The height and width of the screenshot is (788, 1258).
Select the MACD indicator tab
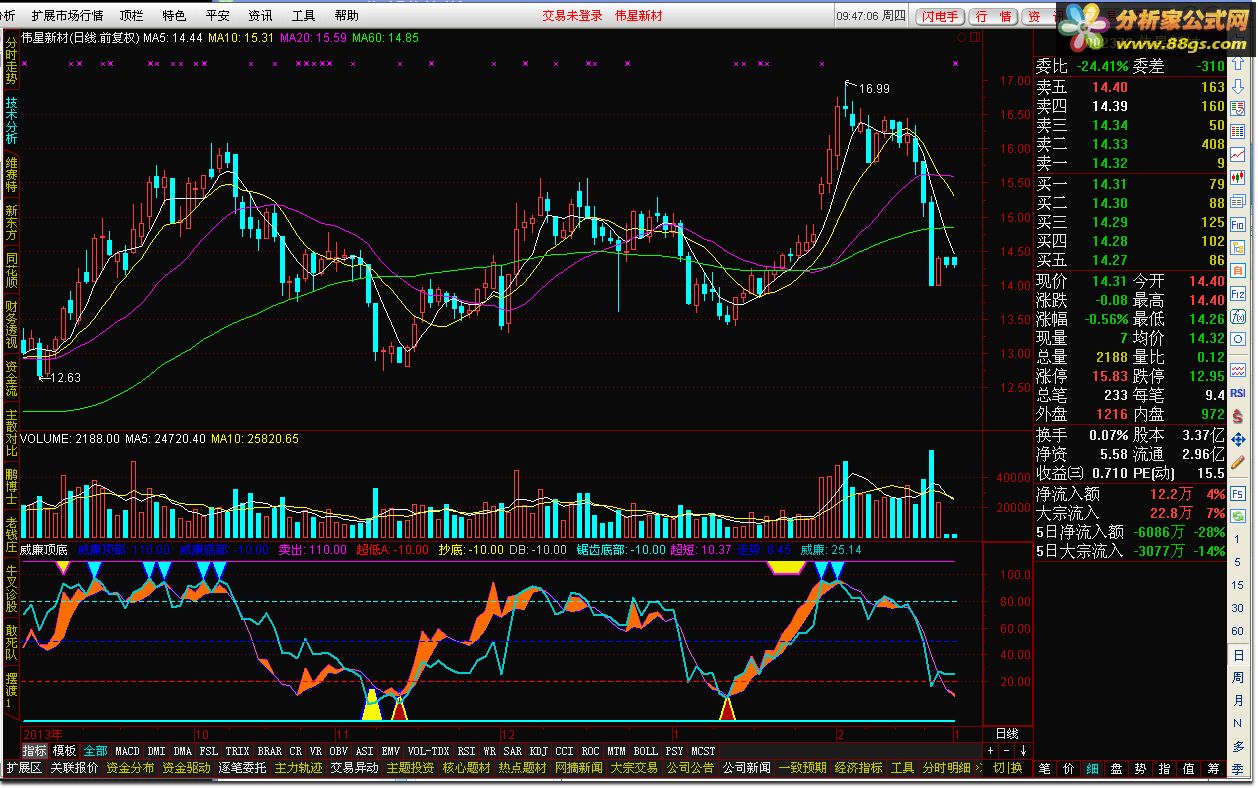(x=127, y=750)
